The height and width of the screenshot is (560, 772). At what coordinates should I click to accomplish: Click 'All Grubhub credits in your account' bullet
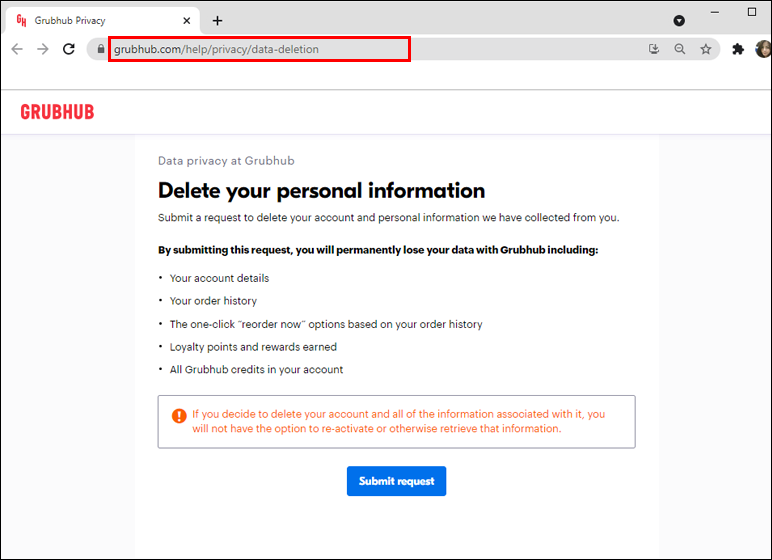pos(256,369)
